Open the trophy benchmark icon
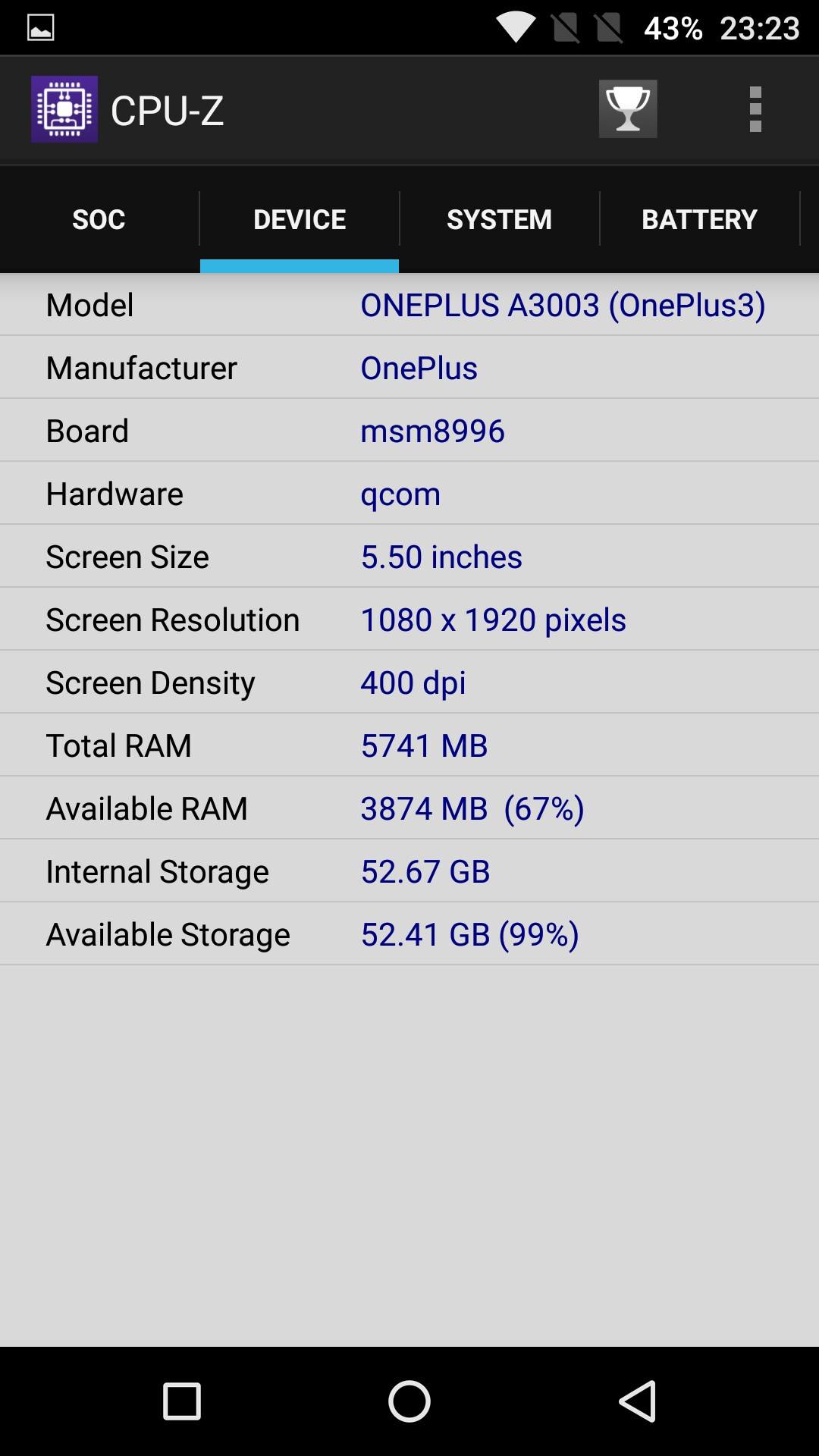This screenshot has height=1456, width=819. pyautogui.click(x=627, y=109)
